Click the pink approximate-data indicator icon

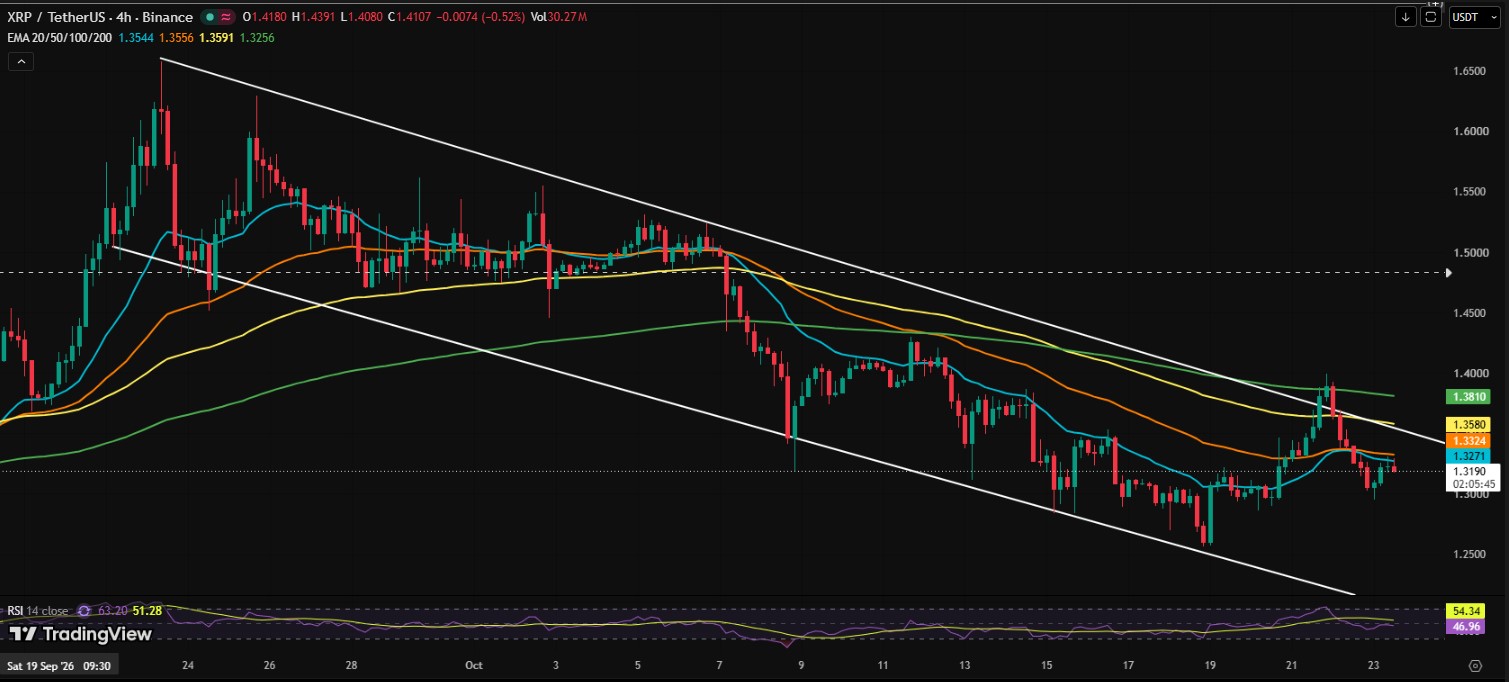[226, 17]
